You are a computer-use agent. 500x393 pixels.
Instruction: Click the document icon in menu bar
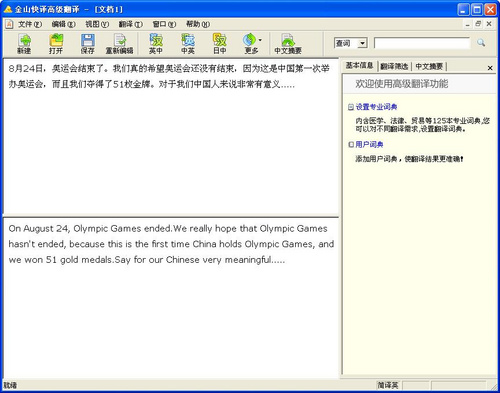[x=9, y=24]
